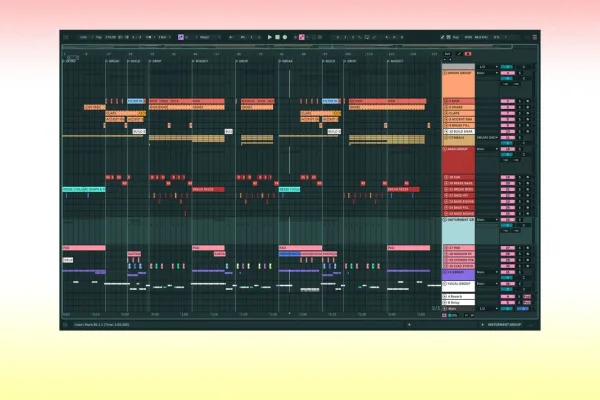The width and height of the screenshot is (600, 400).
Task: Toggle the purple Scale Mode button
Action: (x=181, y=37)
